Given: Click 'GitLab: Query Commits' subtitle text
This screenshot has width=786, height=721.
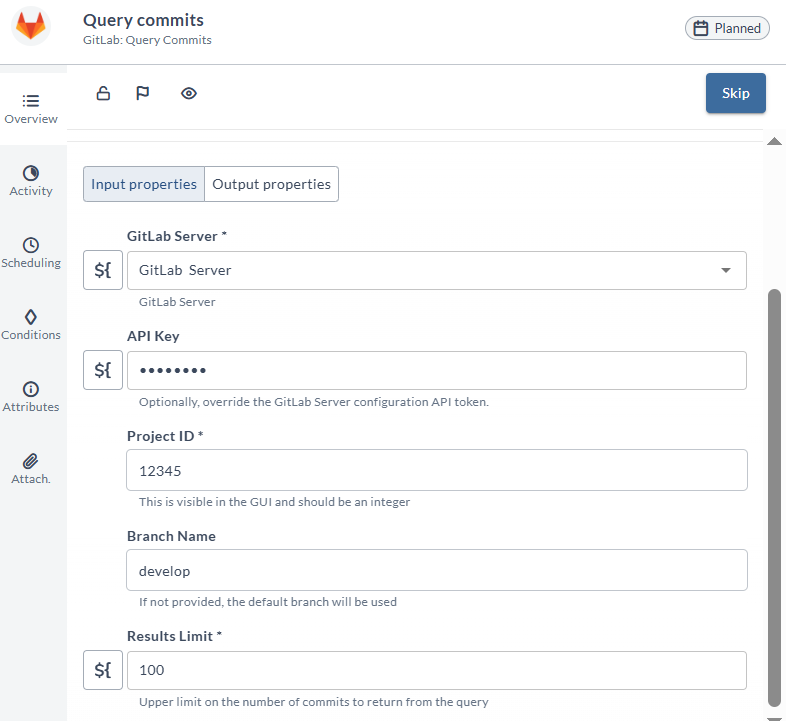Looking at the screenshot, I should 147,40.
